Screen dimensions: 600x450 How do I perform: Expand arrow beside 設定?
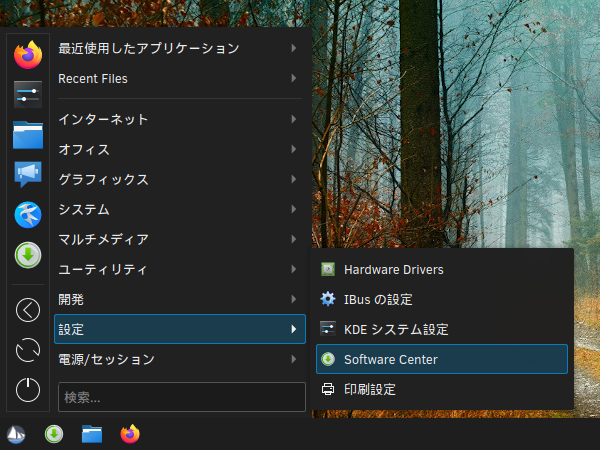click(x=293, y=329)
